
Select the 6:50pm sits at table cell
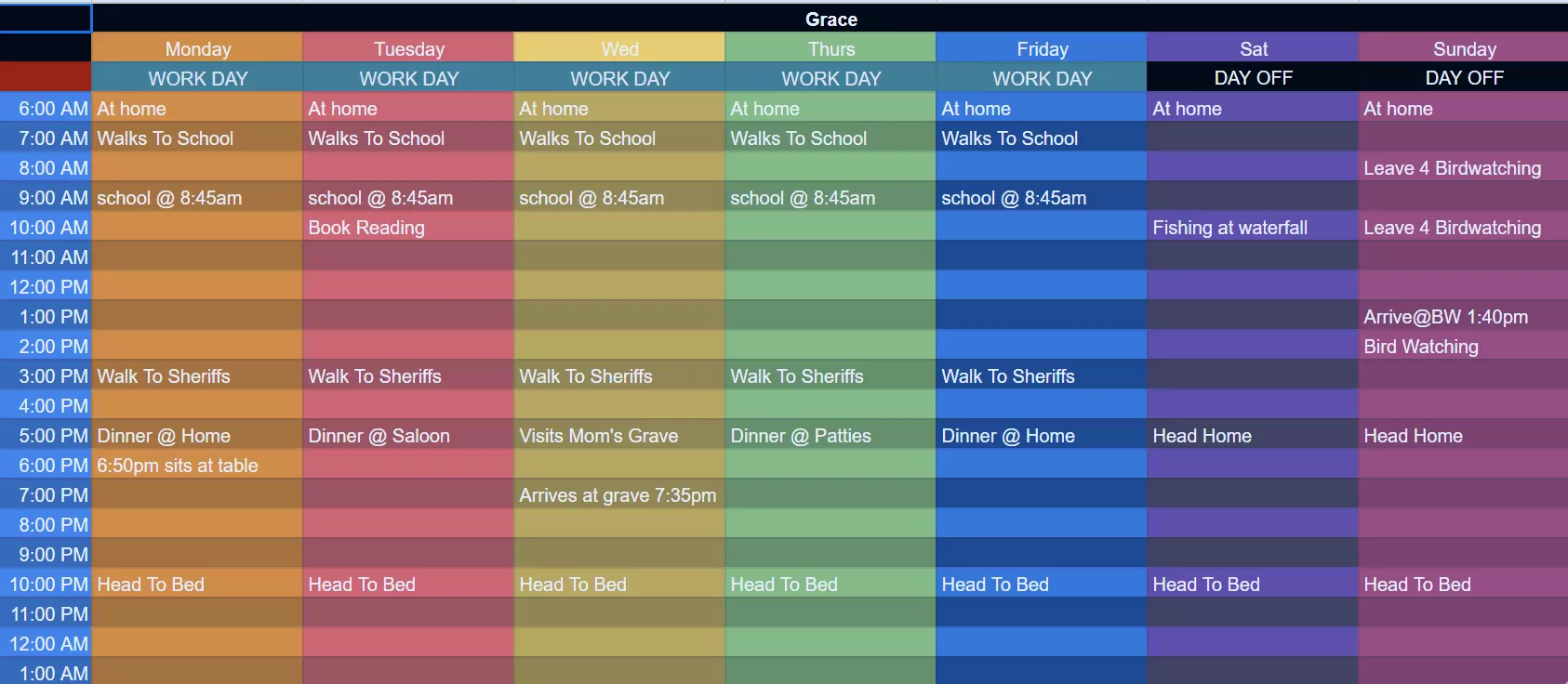(x=197, y=466)
